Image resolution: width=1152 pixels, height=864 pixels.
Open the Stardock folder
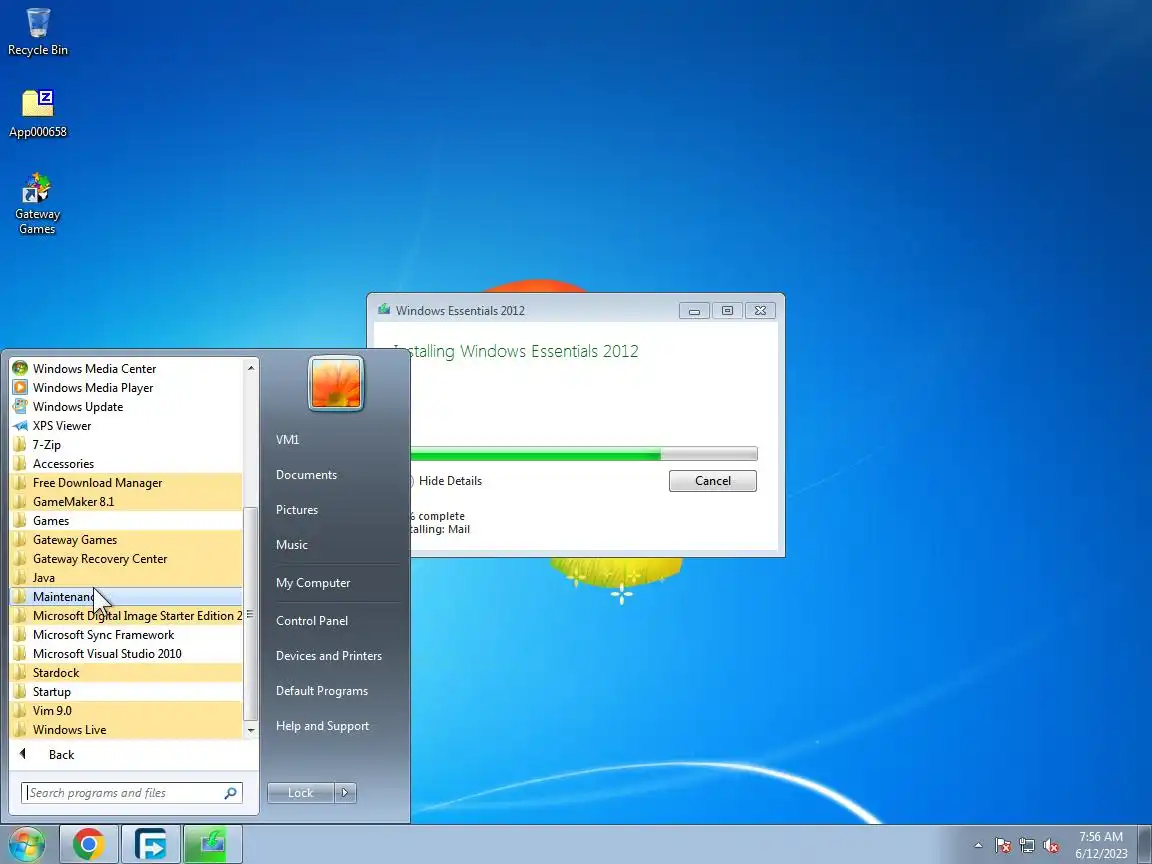tap(126, 673)
